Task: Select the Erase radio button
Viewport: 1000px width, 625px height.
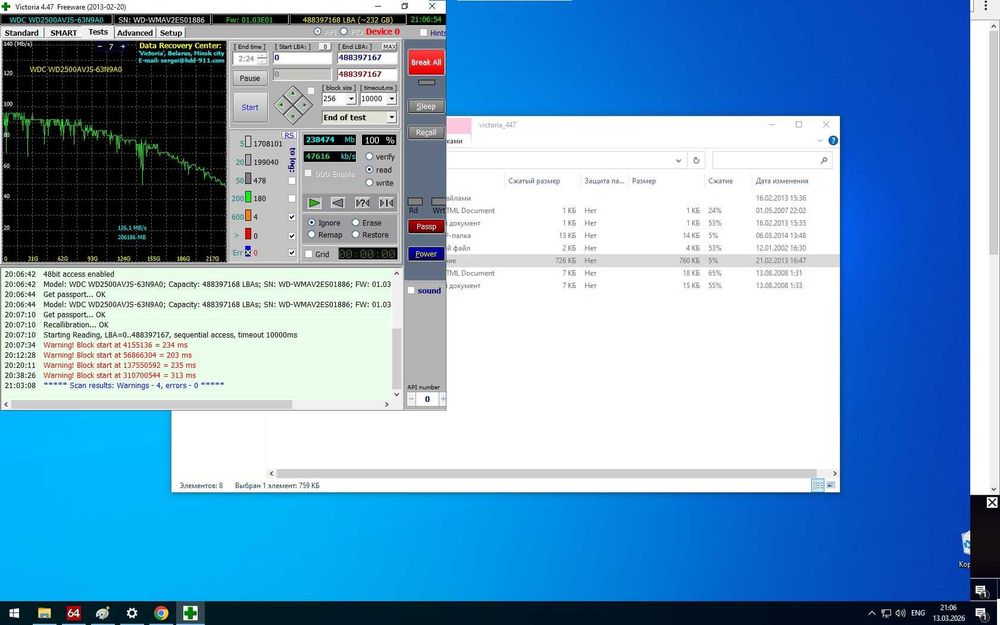Action: tap(356, 223)
